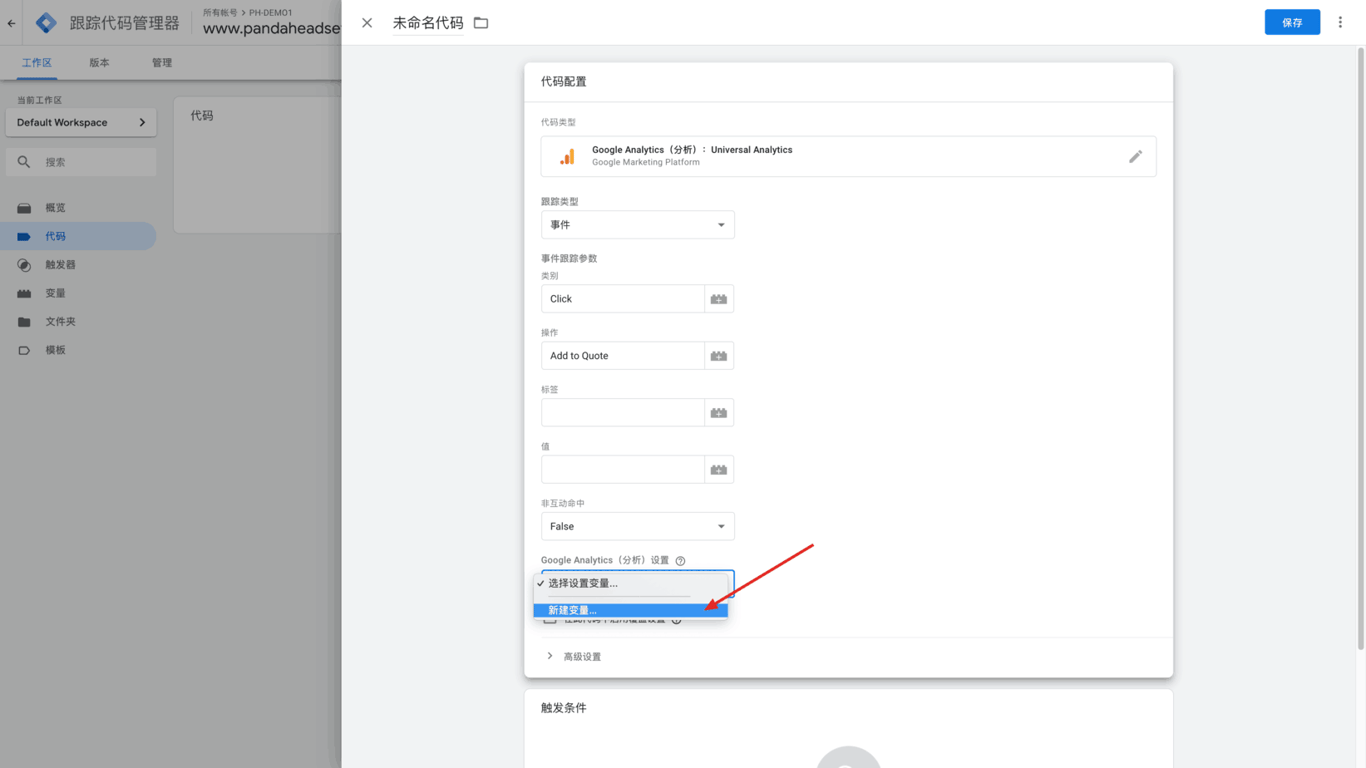
Task: Expand the 高级设置 section
Action: 581,657
